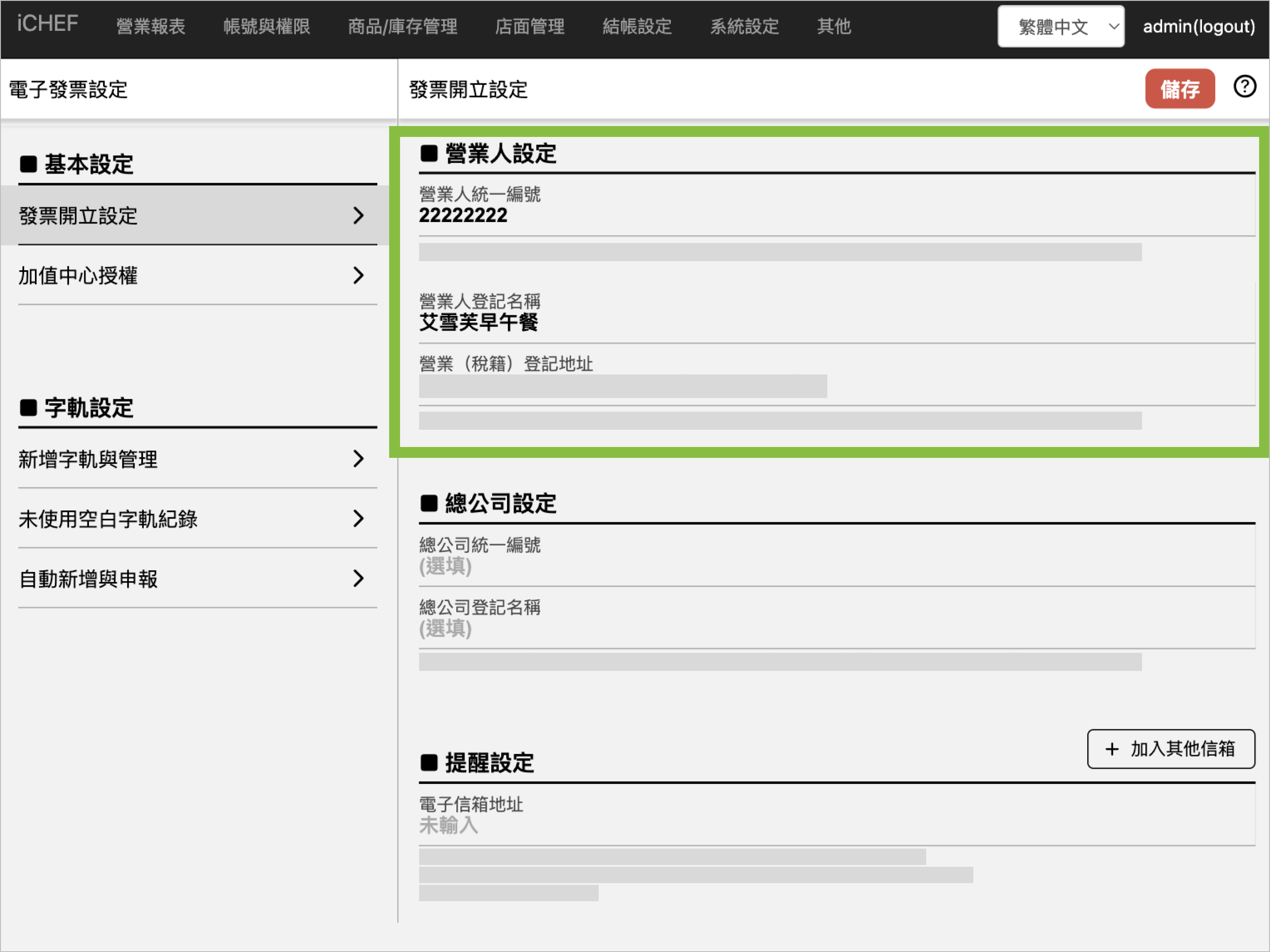Open the 商品/庫存管理 menu

click(x=402, y=26)
